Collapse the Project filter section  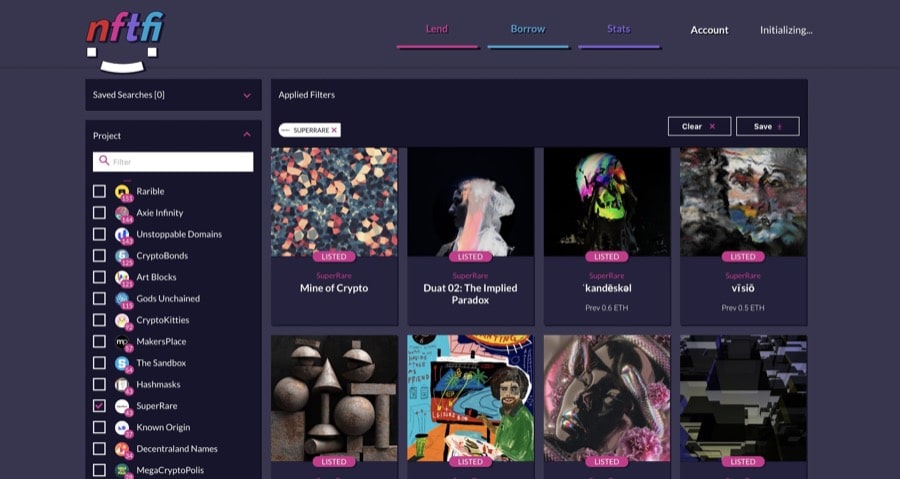(x=246, y=135)
